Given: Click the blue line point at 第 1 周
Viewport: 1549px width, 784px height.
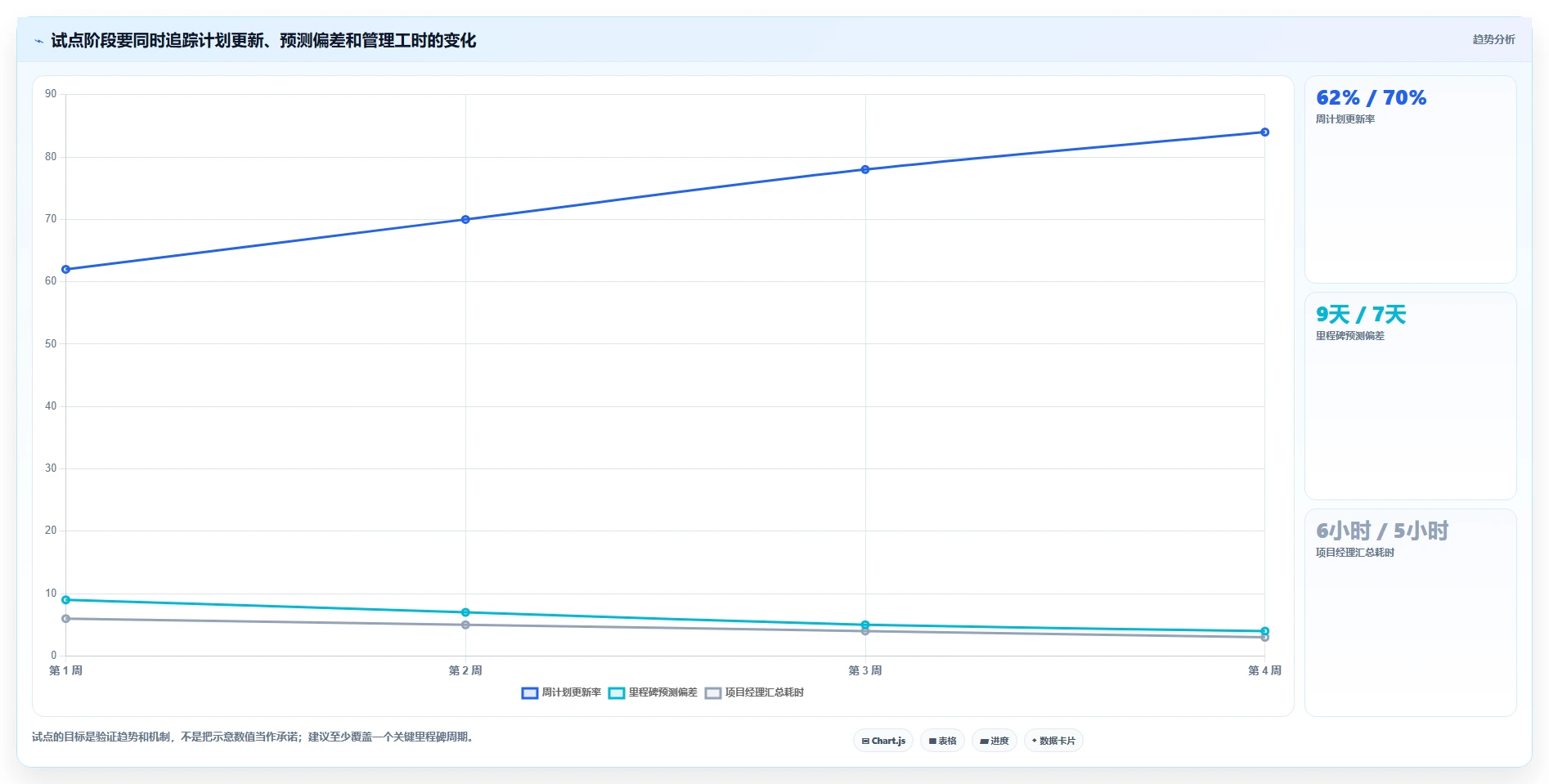Looking at the screenshot, I should 65,270.
